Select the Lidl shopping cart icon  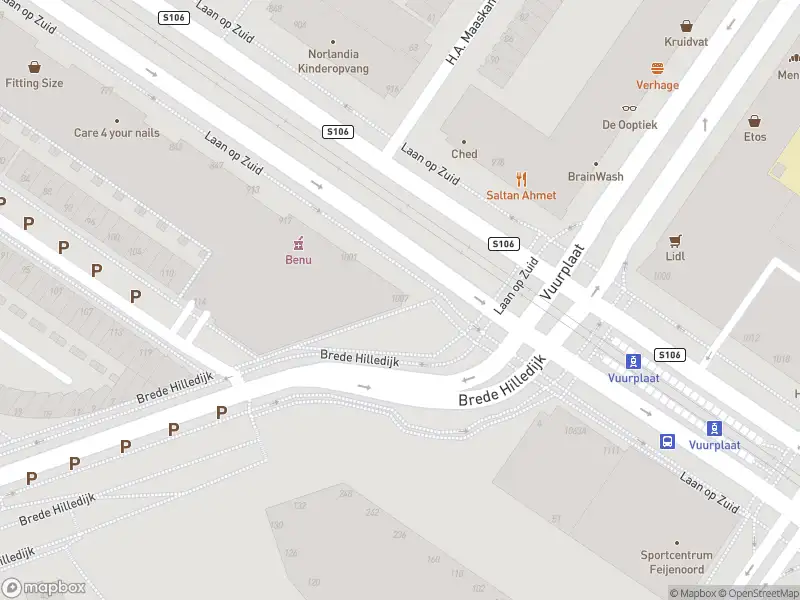tap(675, 240)
